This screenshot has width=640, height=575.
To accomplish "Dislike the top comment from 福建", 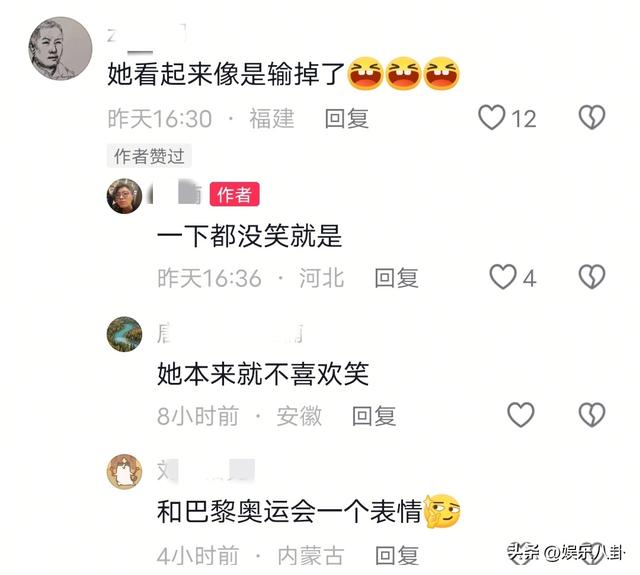I will 592,118.
